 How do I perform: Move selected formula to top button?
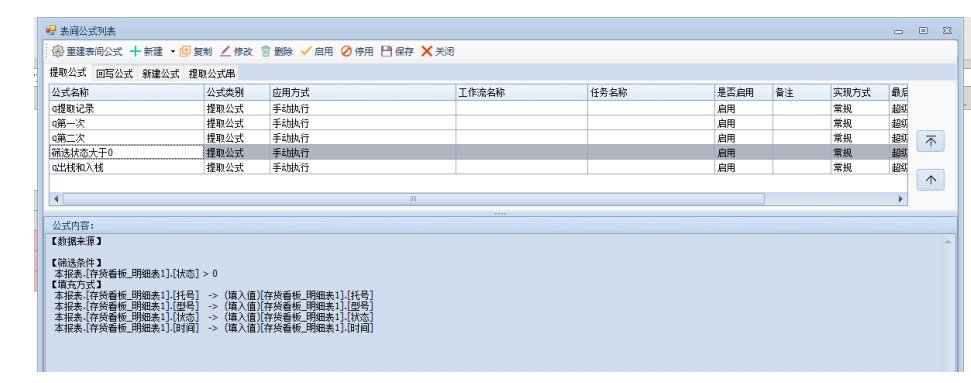[930, 141]
